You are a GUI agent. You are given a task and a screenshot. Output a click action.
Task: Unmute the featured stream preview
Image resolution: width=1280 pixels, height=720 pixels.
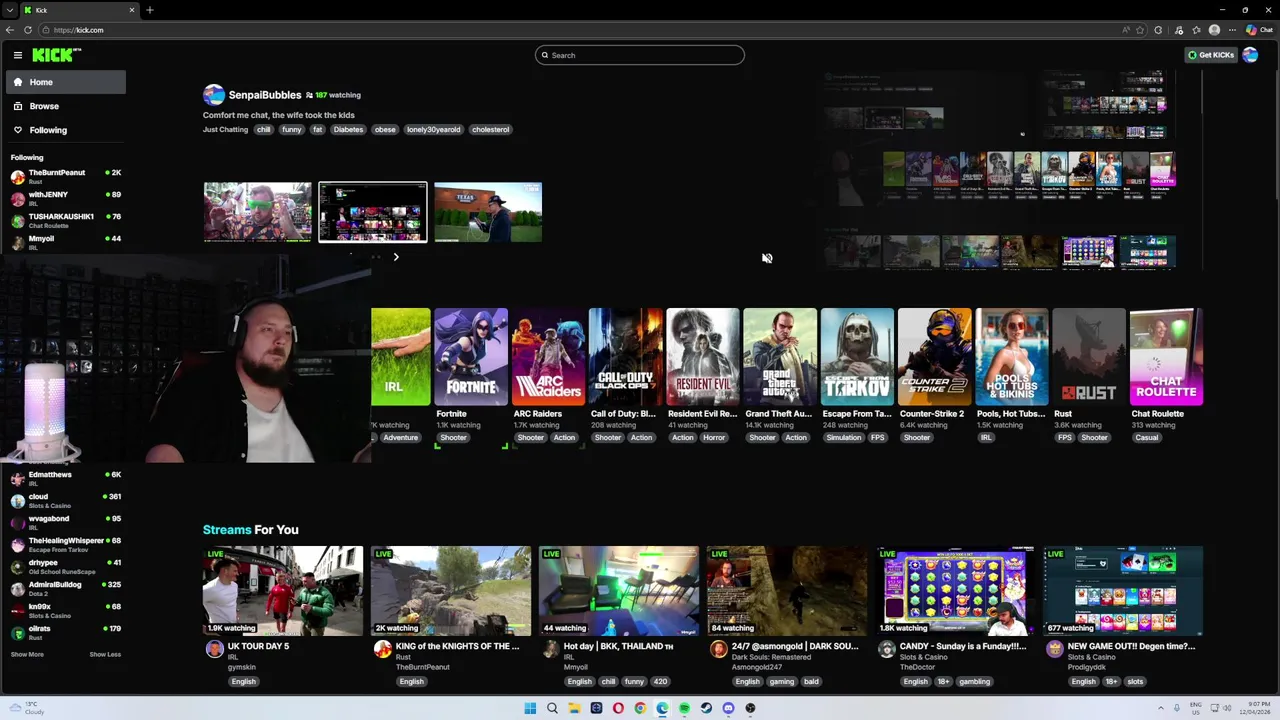[767, 258]
